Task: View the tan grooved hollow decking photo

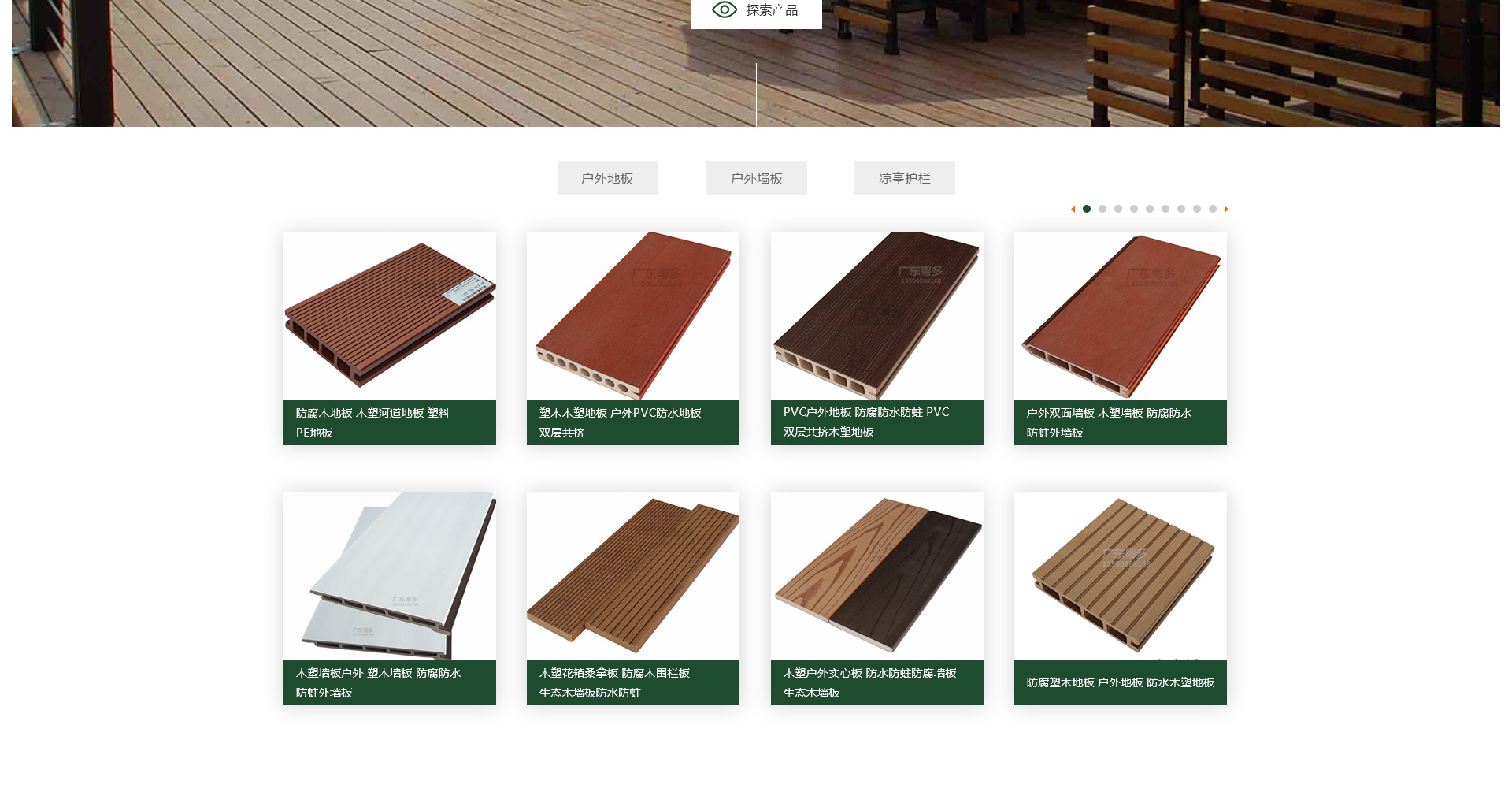Action: pos(1120,576)
